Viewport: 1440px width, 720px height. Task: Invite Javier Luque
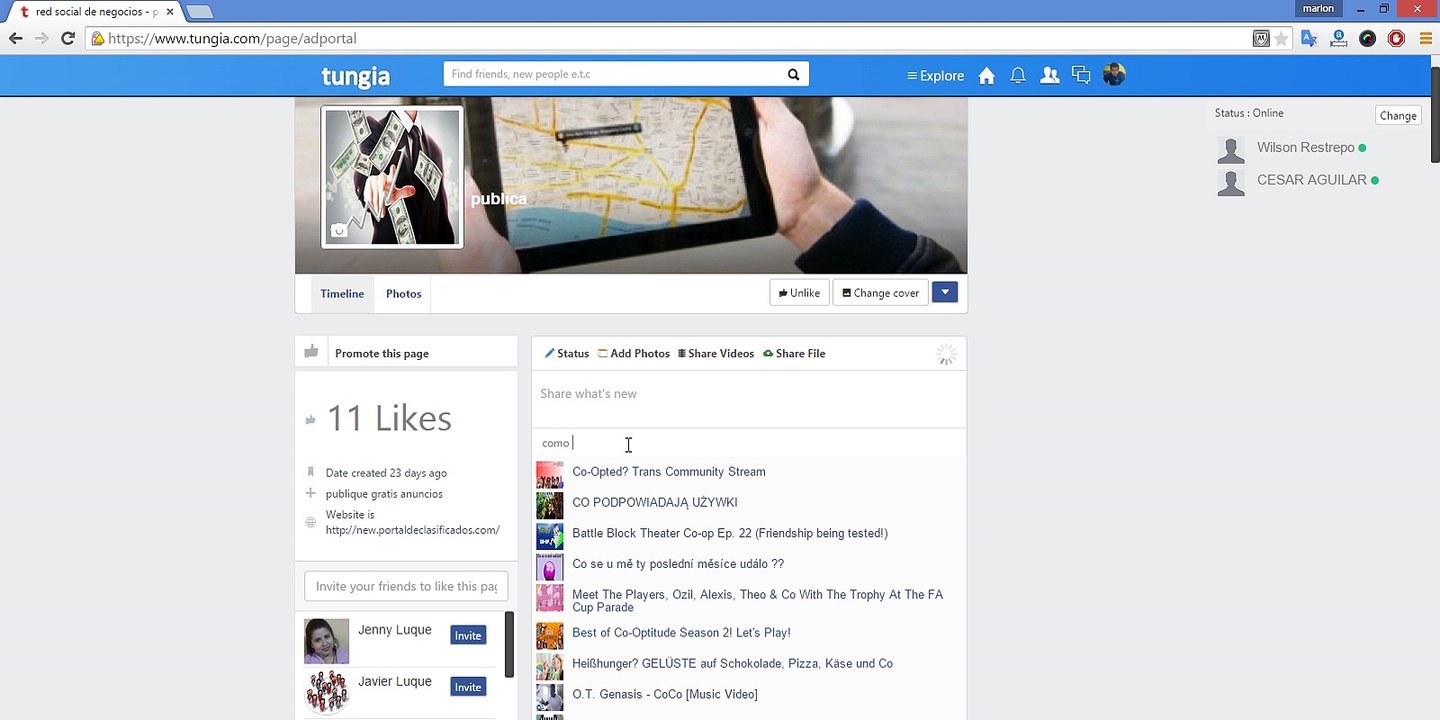pyautogui.click(x=468, y=687)
